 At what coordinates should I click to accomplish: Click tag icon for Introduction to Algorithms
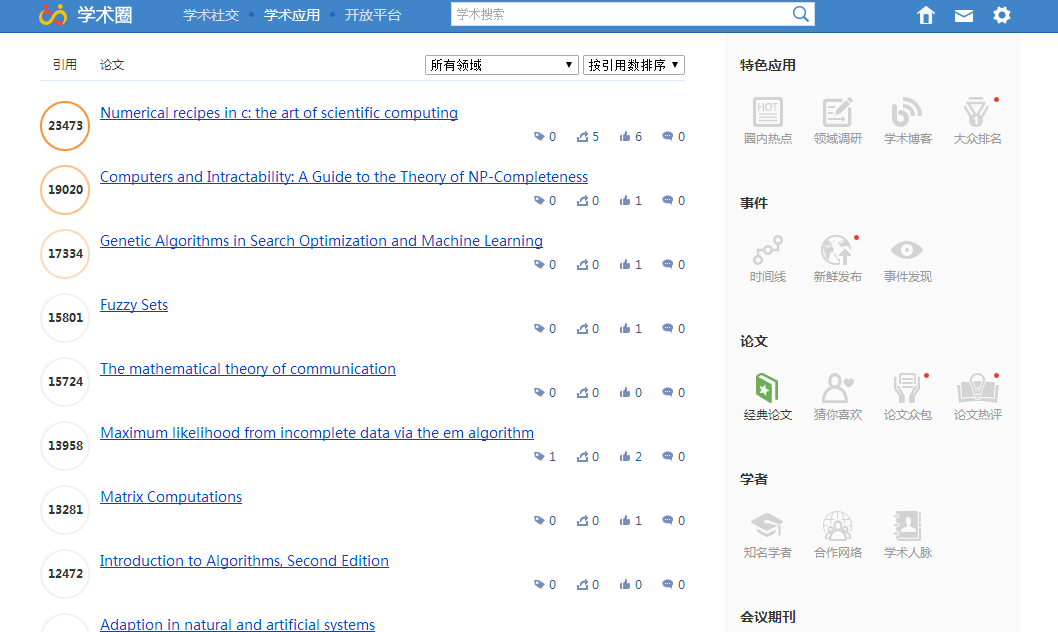pyautogui.click(x=539, y=585)
